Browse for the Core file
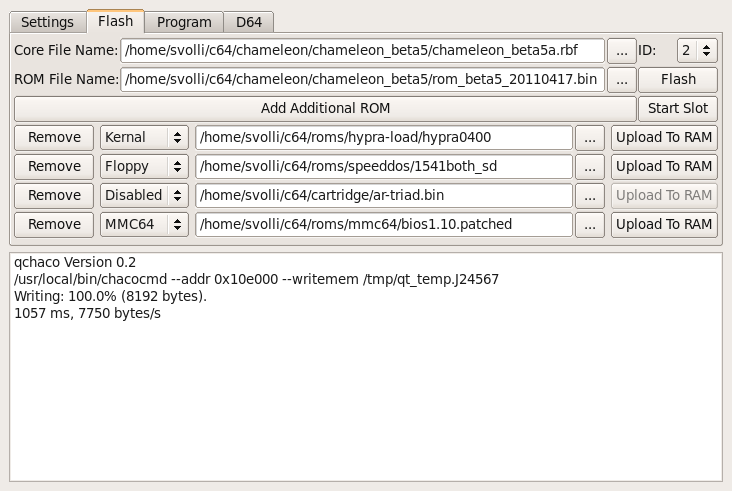The image size is (732, 491). [x=621, y=50]
